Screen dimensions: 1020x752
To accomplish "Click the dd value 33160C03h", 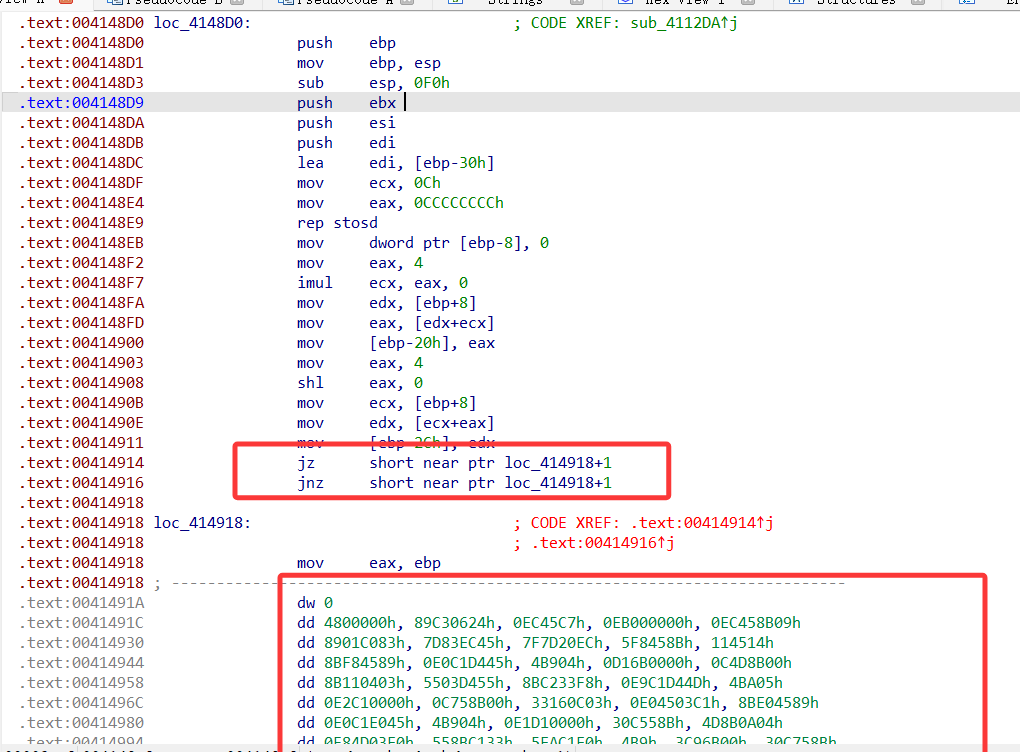I will [571, 704].
